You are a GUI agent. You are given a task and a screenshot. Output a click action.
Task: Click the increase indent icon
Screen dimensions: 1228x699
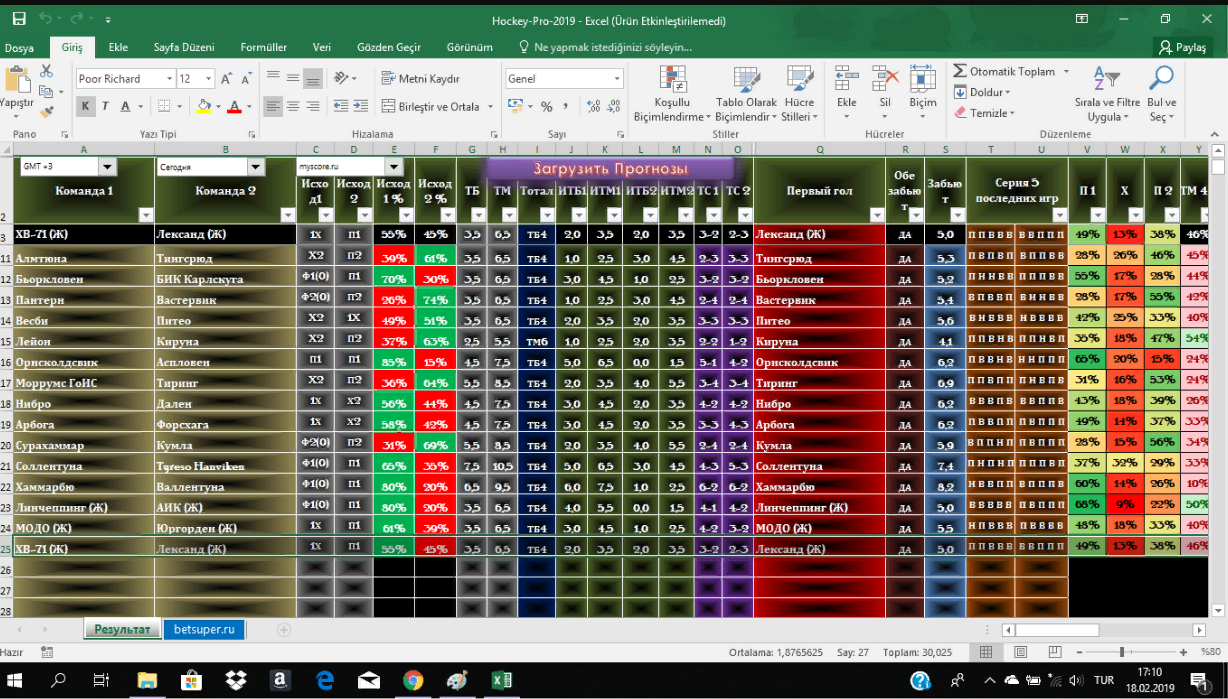point(362,106)
